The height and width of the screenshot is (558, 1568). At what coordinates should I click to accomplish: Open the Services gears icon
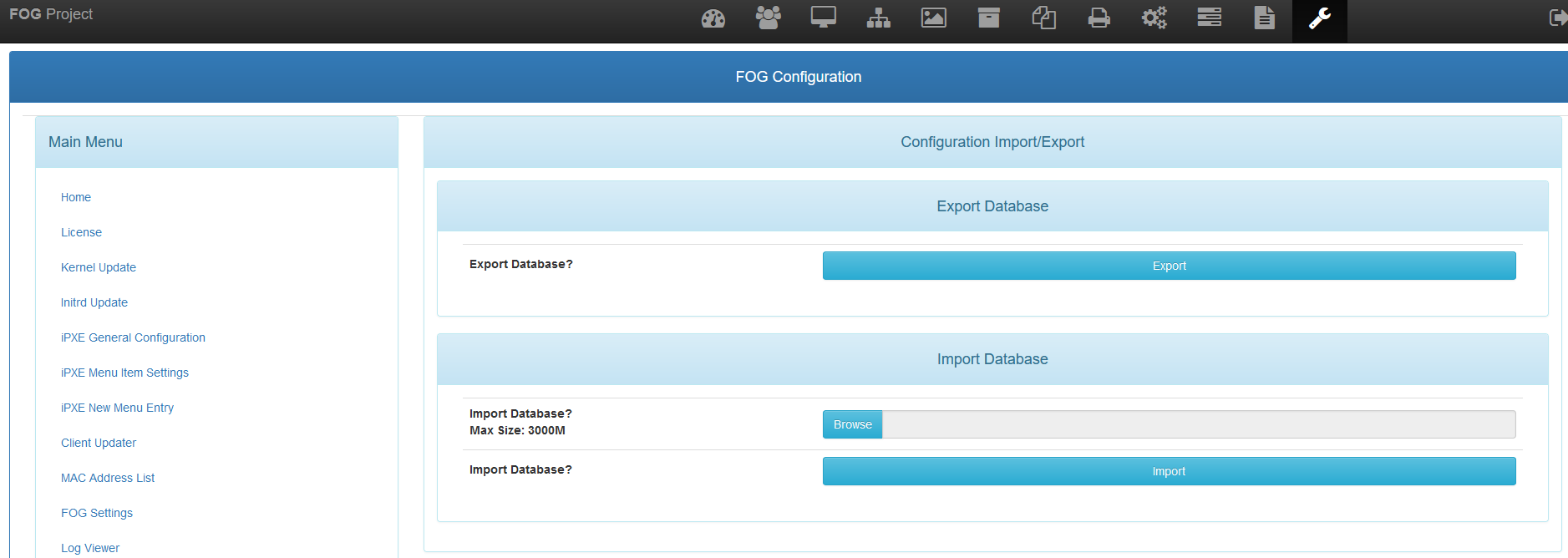[1154, 18]
